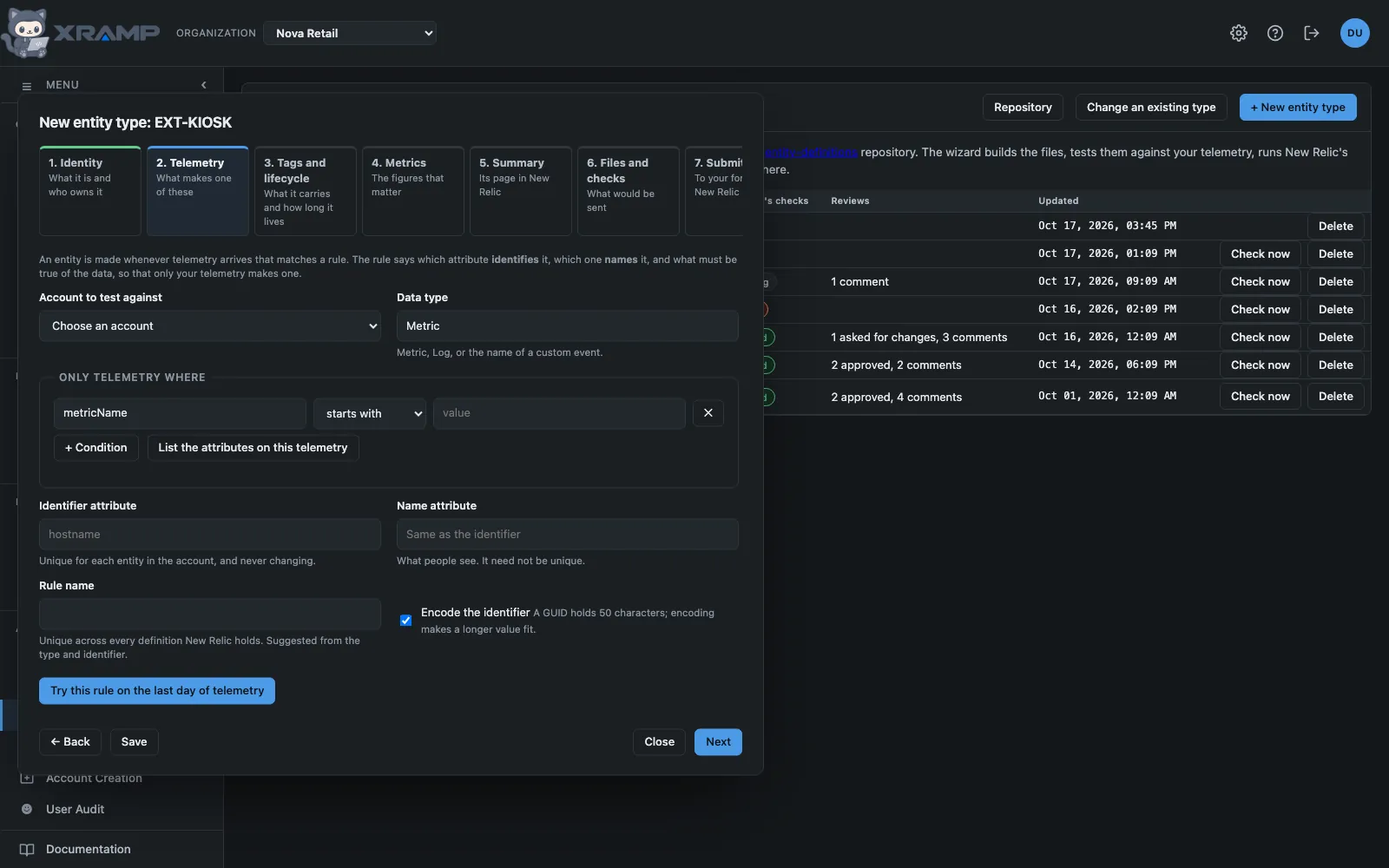Check now for 2 approved, 2 comments row

(x=1261, y=365)
